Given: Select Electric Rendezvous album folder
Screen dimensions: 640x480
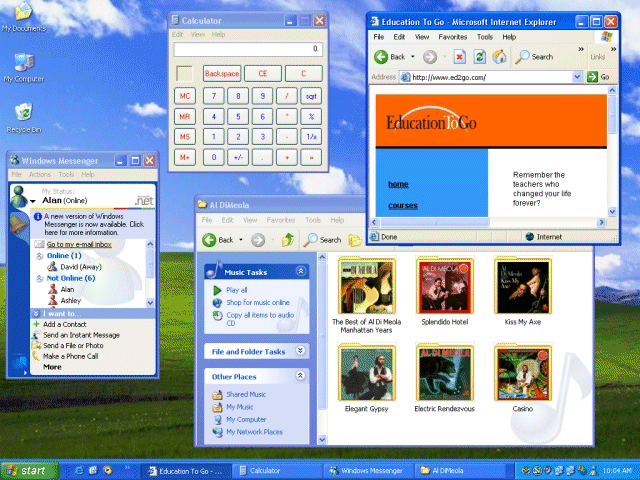Looking at the screenshot, I should 444,378.
